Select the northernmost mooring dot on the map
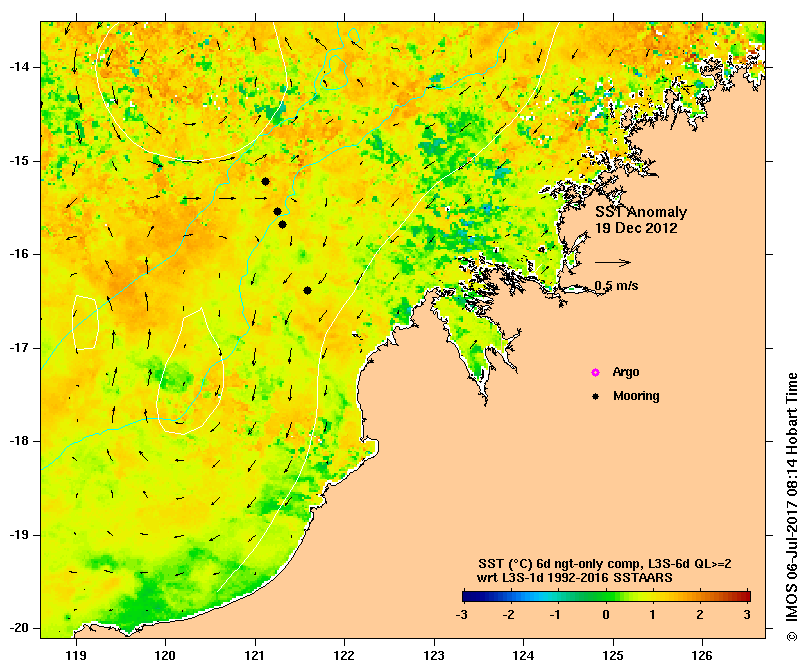809x672 pixels. (x=265, y=182)
